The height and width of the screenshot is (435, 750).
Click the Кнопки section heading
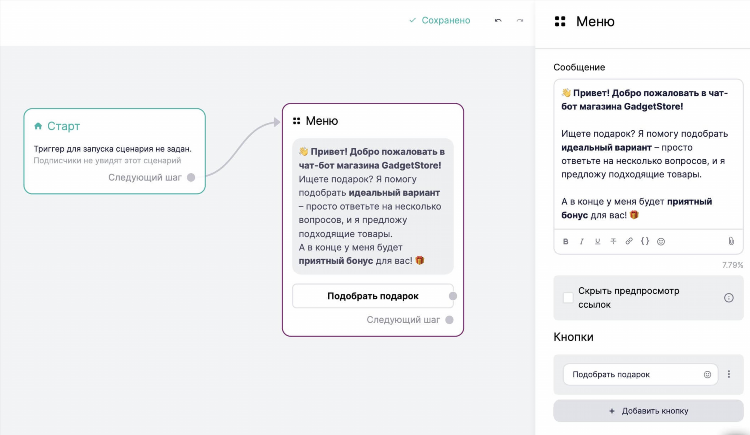(574, 337)
